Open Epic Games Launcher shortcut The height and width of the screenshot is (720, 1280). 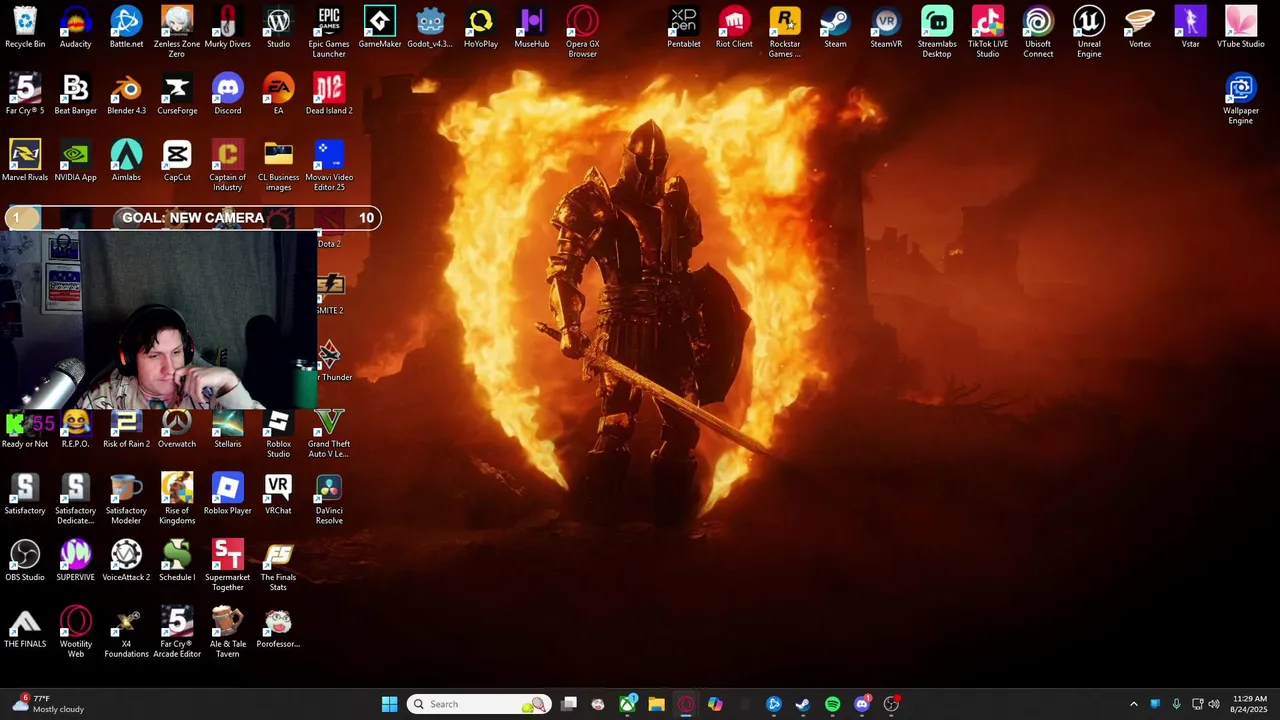pos(329,32)
